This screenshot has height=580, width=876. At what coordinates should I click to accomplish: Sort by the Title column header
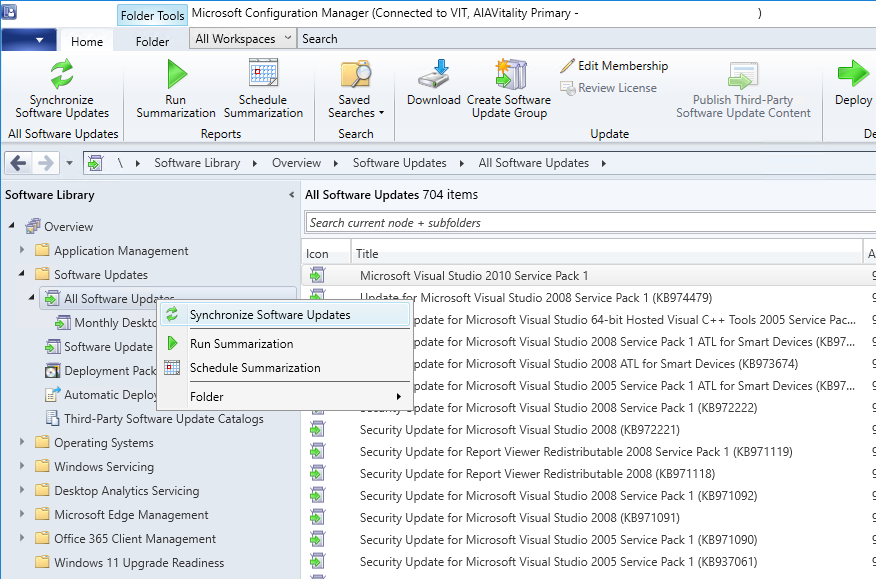pos(607,254)
